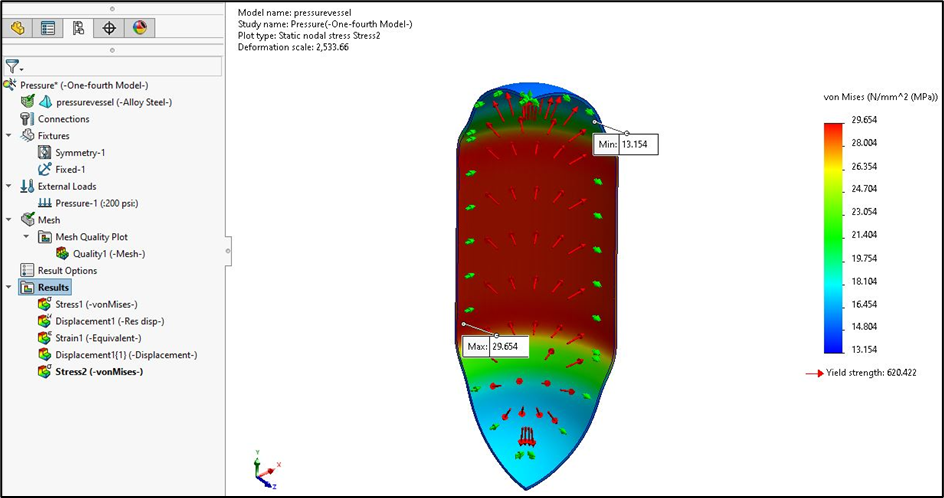Select the Fixed-1 fixture

click(70, 169)
